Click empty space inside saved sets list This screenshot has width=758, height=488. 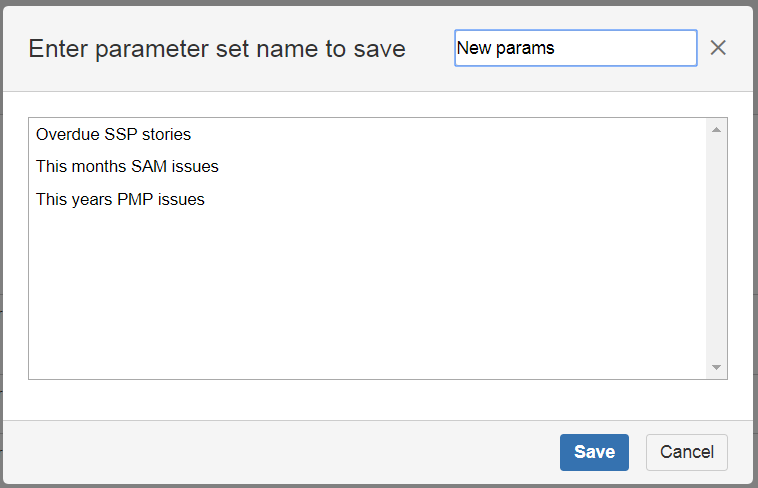pos(360,300)
